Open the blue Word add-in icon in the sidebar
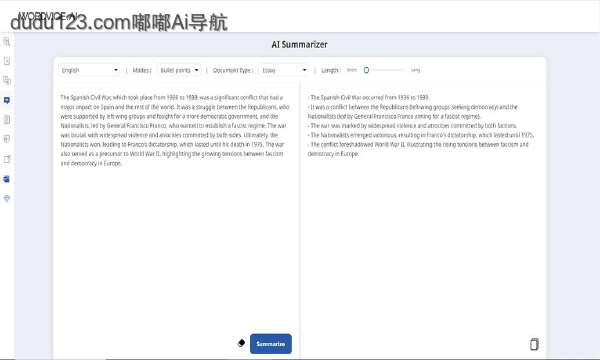This screenshot has height=360, width=600. click(x=7, y=179)
